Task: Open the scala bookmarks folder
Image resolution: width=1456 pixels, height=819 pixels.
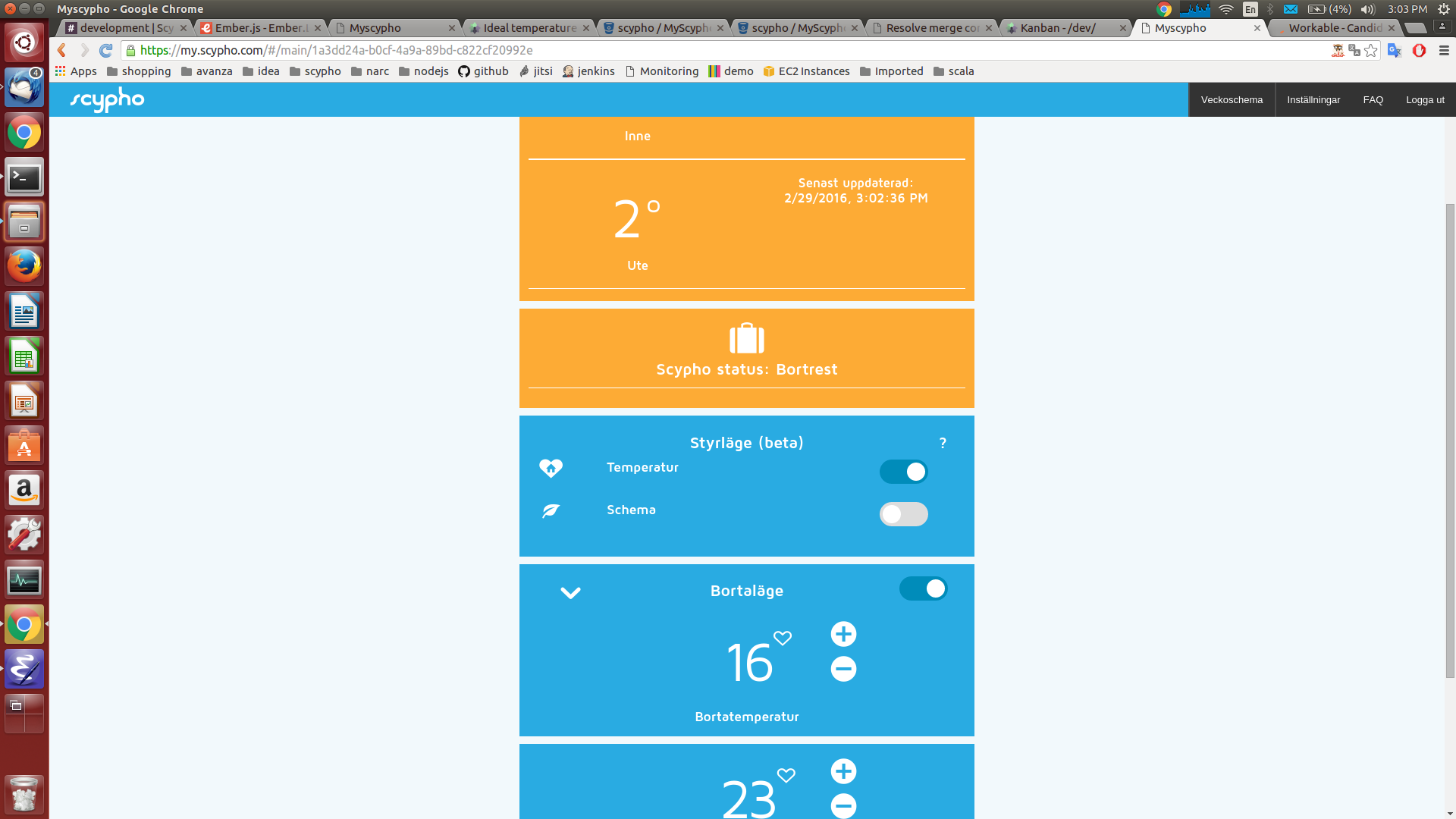Action: (954, 71)
